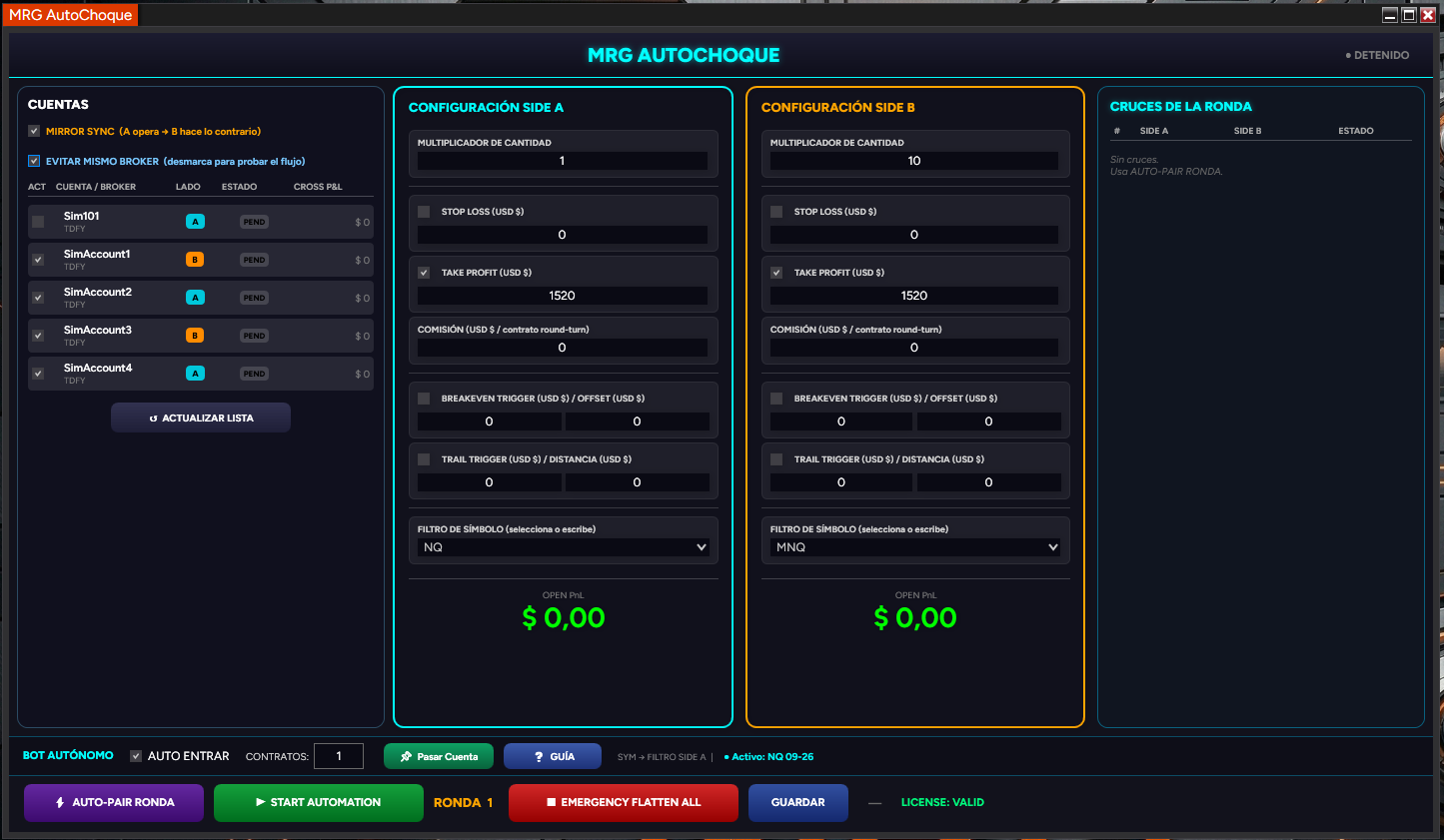
Task: Click the Side A Open PnL value
Action: (564, 617)
